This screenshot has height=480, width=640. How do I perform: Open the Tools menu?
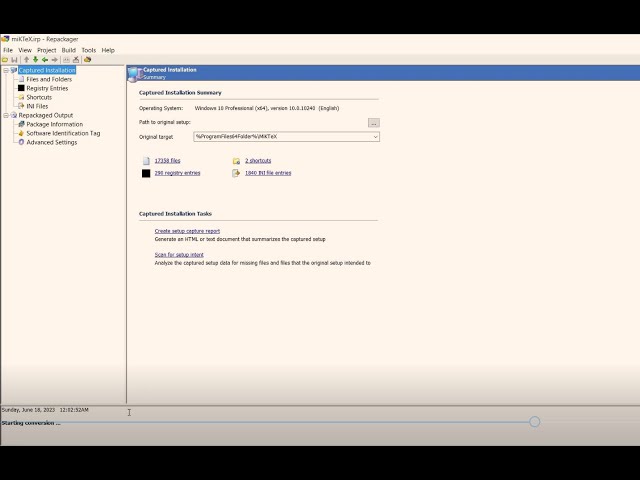pyautogui.click(x=89, y=50)
